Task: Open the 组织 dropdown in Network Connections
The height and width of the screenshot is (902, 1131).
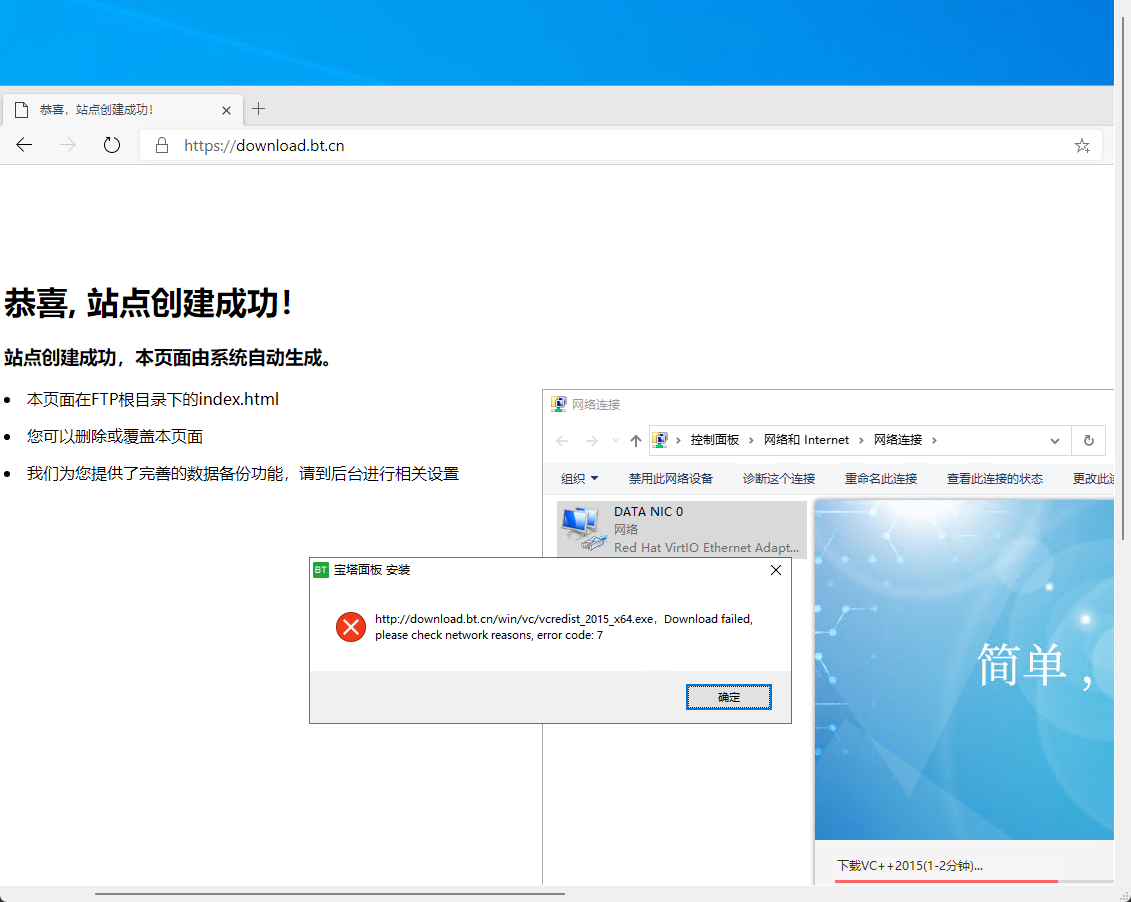Action: pyautogui.click(x=579, y=478)
